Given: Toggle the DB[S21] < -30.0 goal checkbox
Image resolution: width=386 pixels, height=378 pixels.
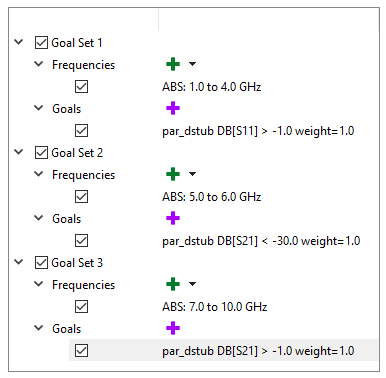Looking at the screenshot, I should pos(81,241).
